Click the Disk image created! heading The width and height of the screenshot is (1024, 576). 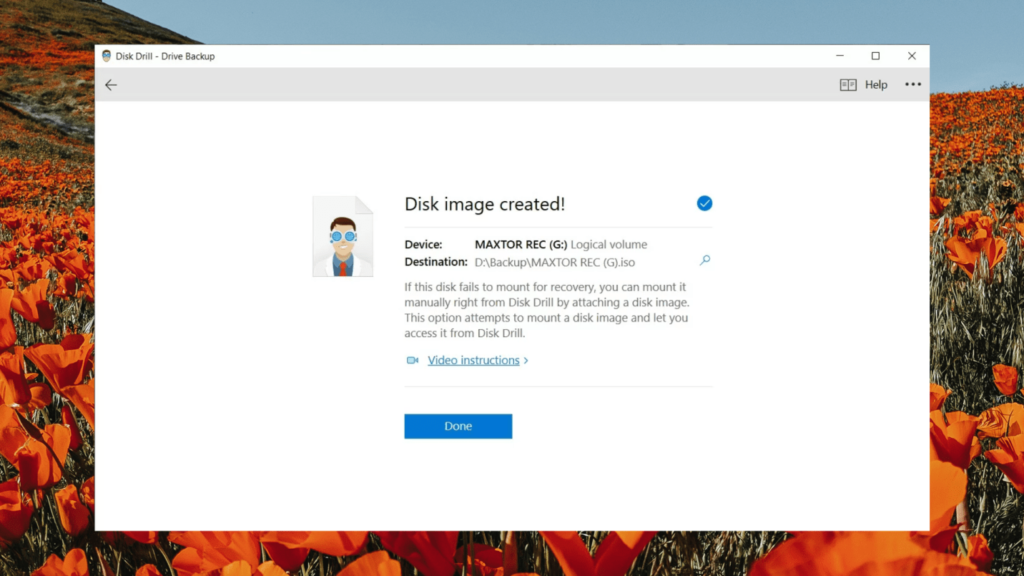coord(484,204)
